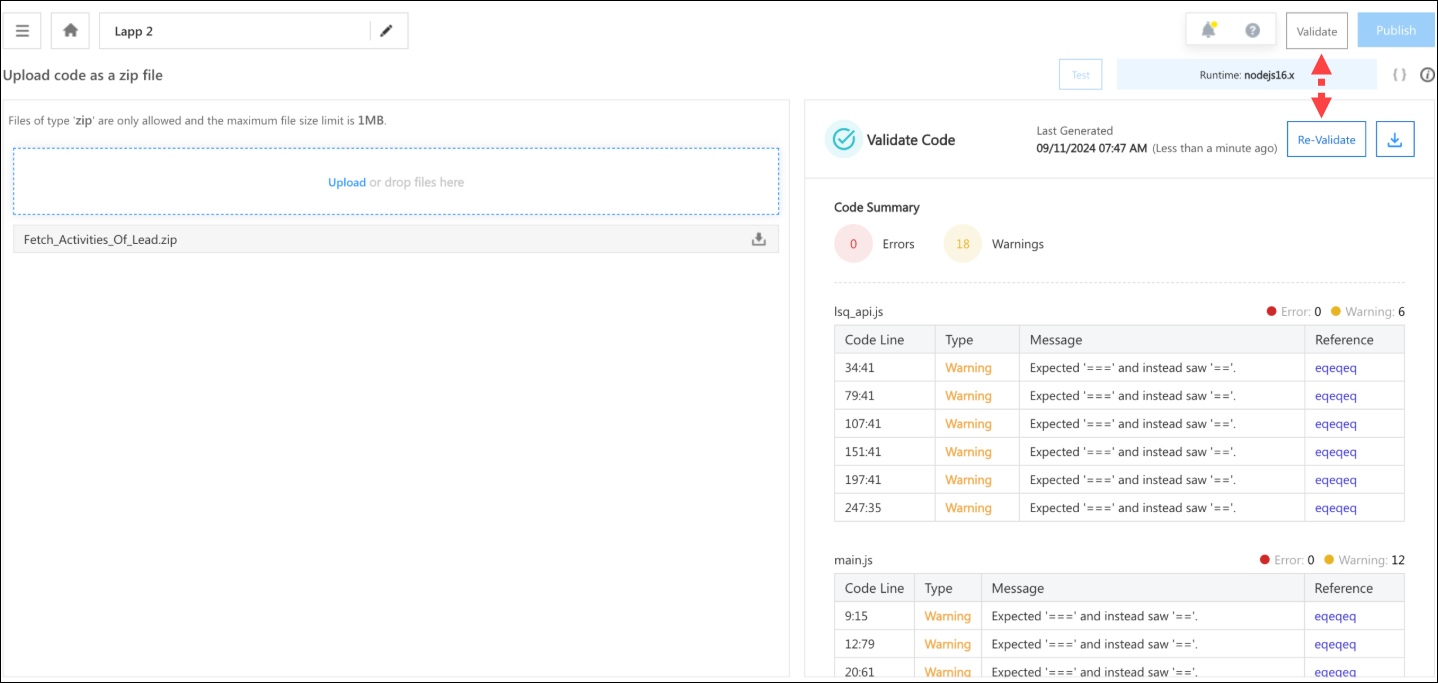The width and height of the screenshot is (1438, 683).
Task: Open eqeqeq reference for line 107:41
Action: [1336, 424]
